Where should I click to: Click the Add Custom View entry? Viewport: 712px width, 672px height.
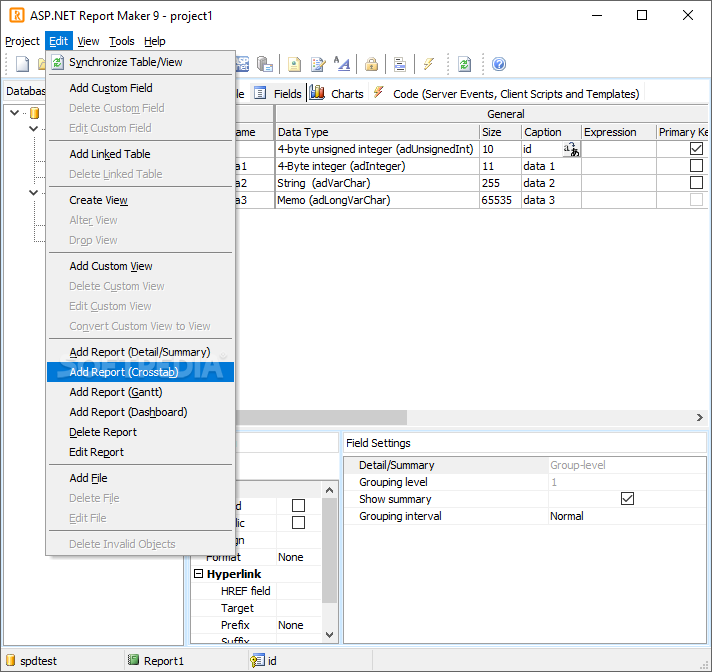140,266
